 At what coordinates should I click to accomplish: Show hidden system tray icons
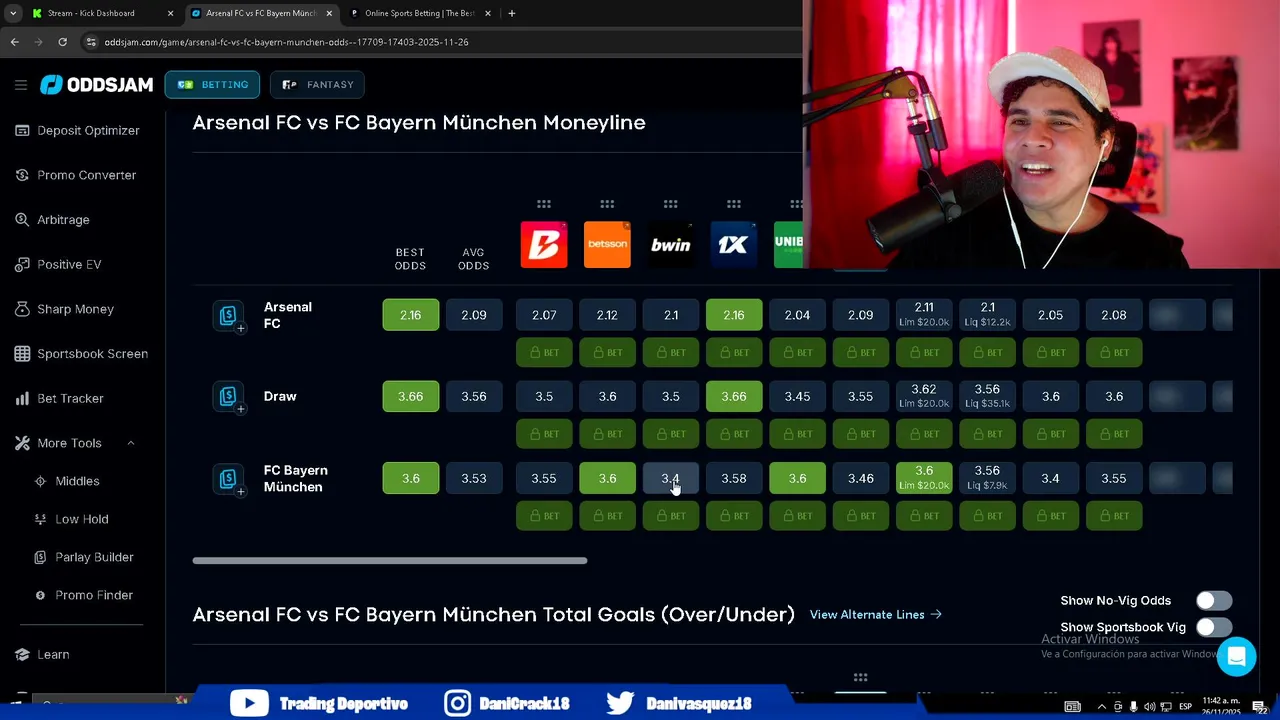tap(1102, 707)
